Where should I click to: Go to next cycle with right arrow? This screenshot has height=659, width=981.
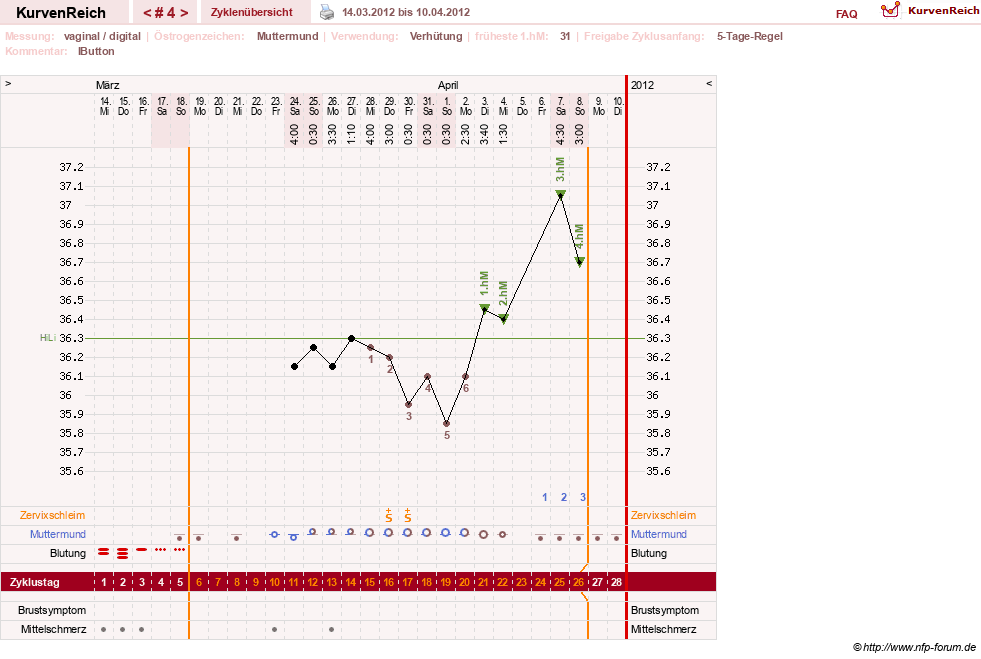coord(184,13)
